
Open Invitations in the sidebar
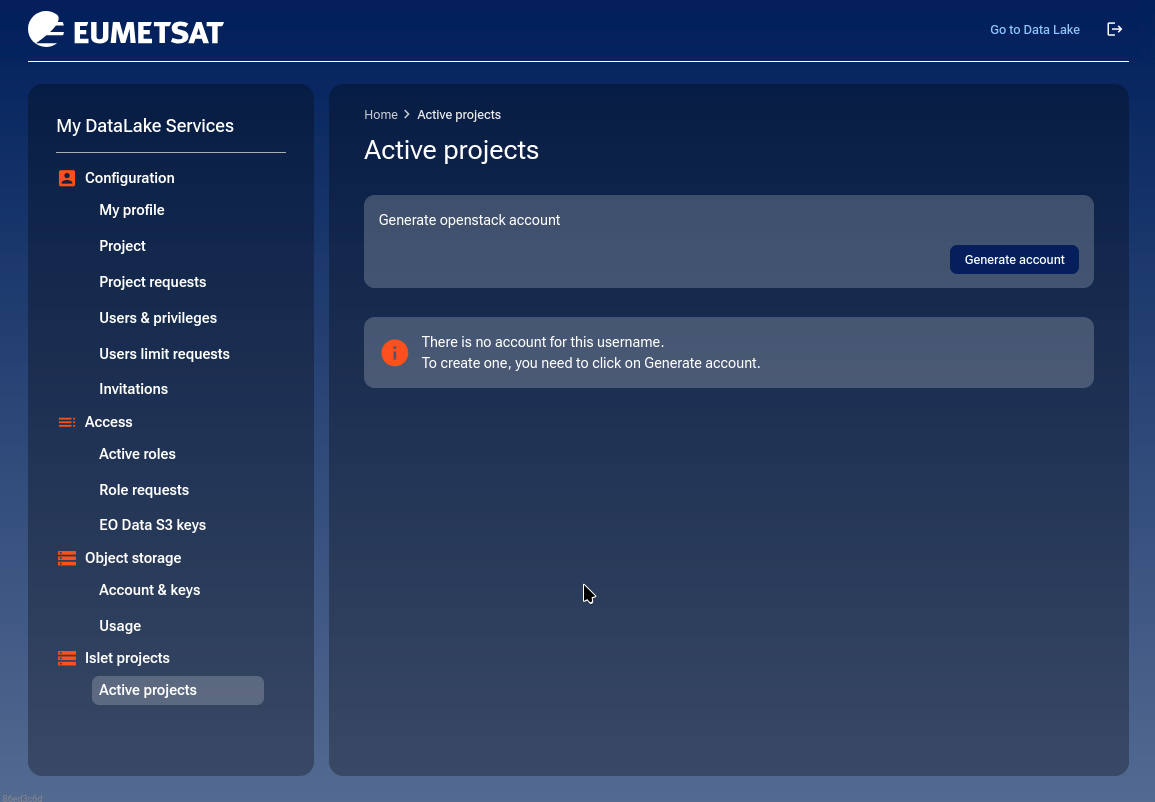point(133,389)
